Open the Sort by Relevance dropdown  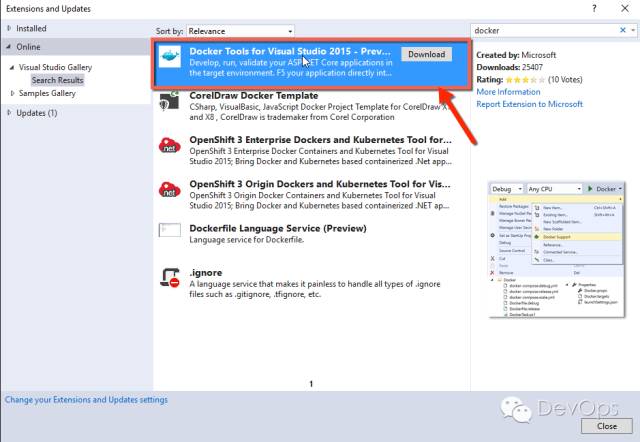coord(240,31)
